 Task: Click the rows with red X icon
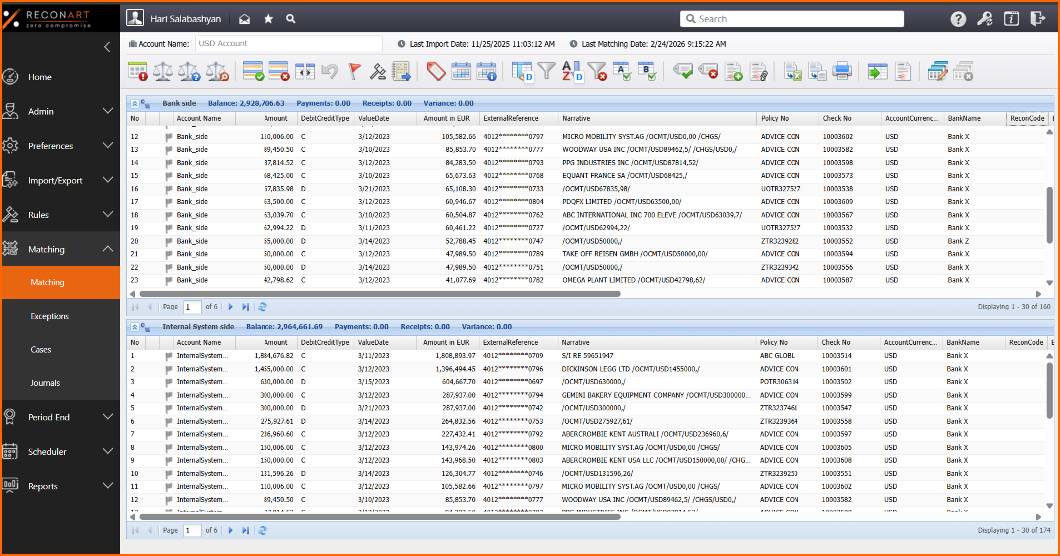(x=279, y=71)
